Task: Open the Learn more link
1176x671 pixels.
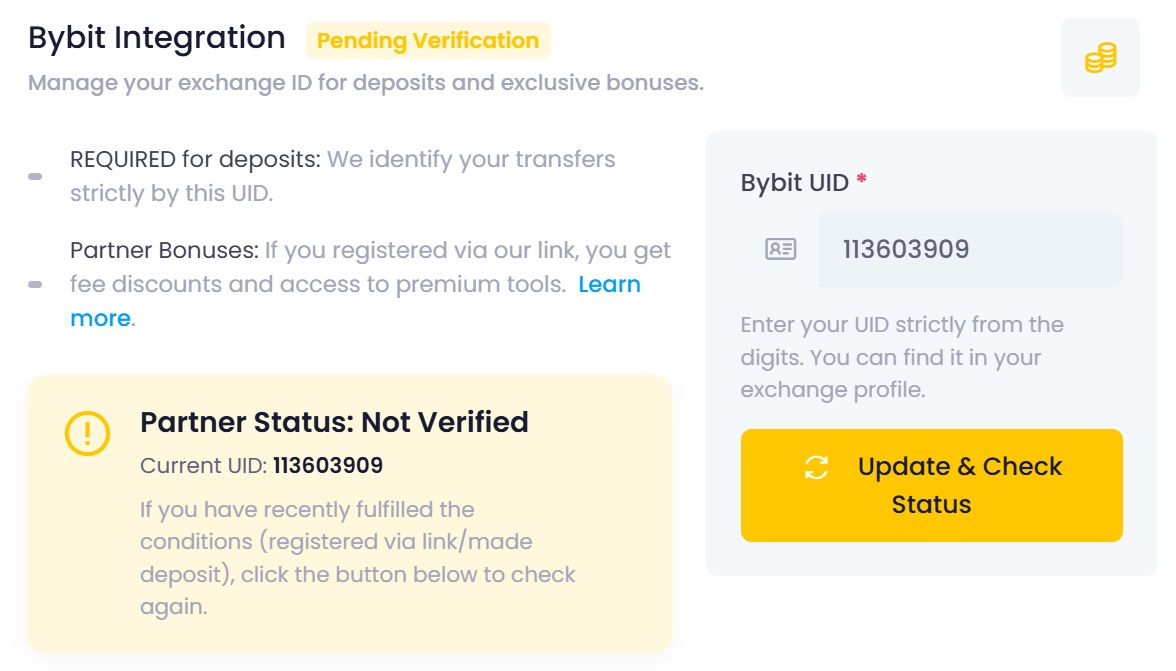Action: coord(609,285)
